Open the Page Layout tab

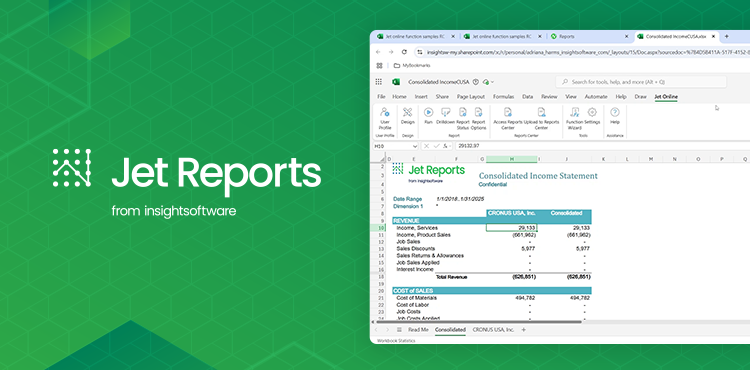[471, 97]
